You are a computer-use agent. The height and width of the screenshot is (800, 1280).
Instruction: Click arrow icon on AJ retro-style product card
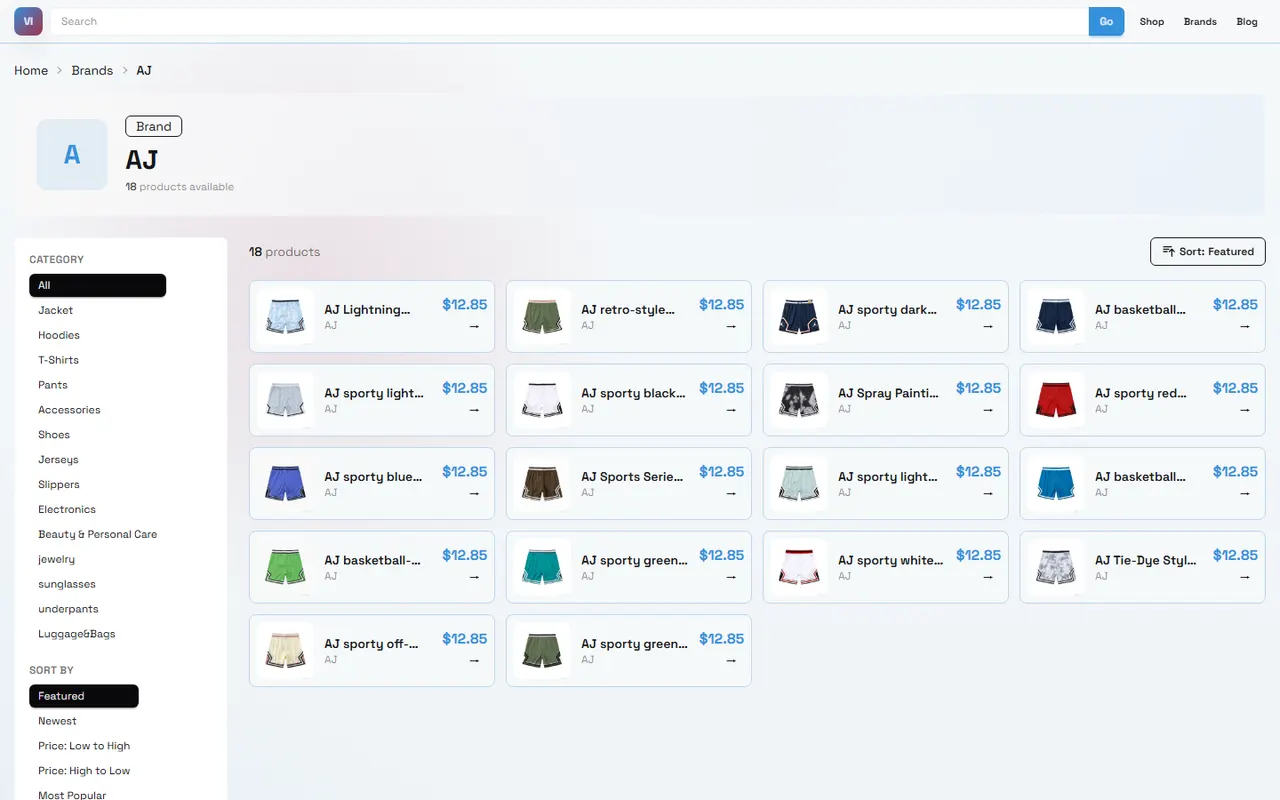point(731,326)
